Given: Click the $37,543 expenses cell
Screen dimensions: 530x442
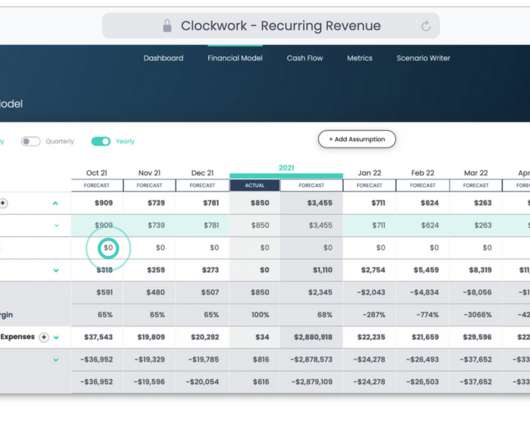Looking at the screenshot, I should pyautogui.click(x=98, y=337).
